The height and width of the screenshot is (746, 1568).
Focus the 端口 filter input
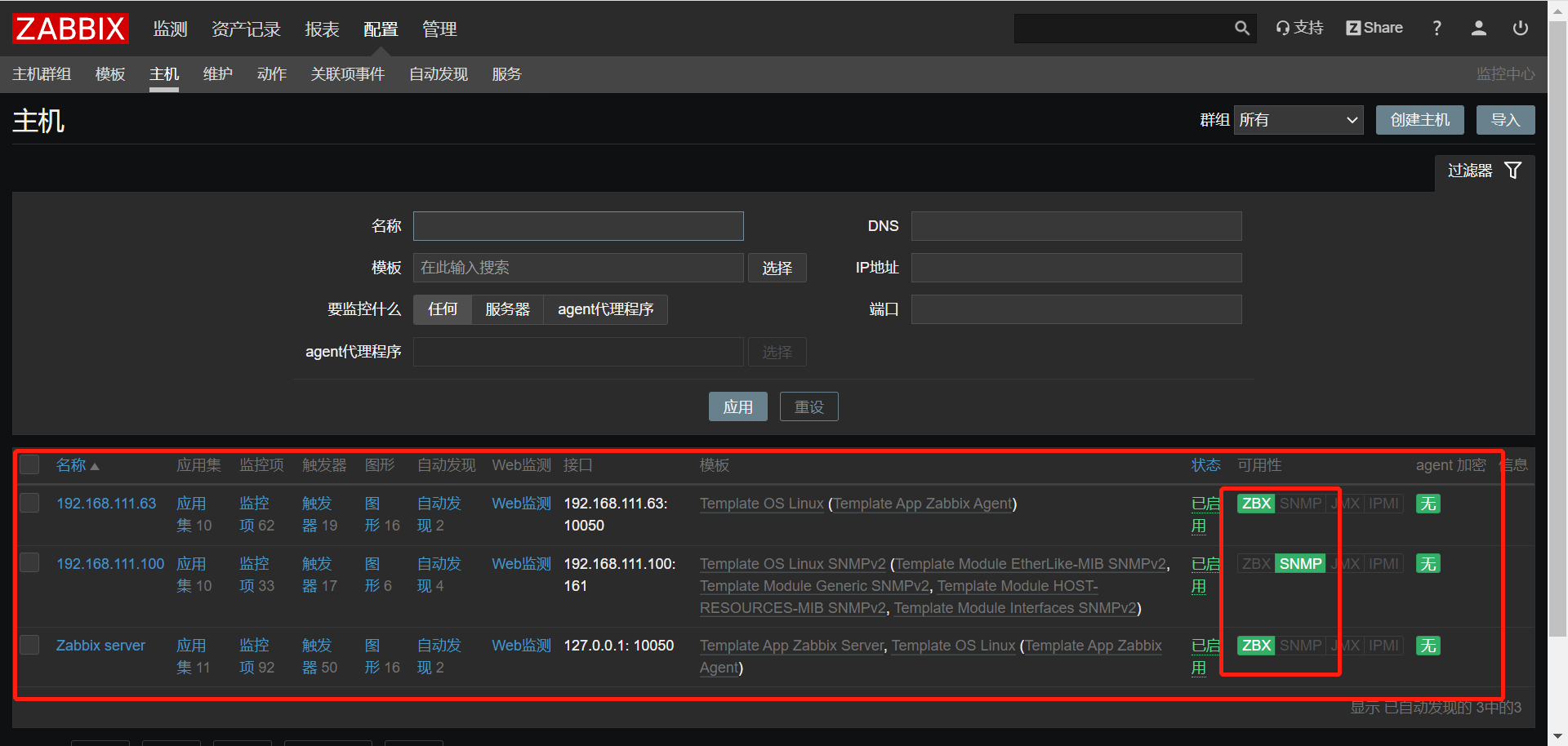[x=1076, y=309]
